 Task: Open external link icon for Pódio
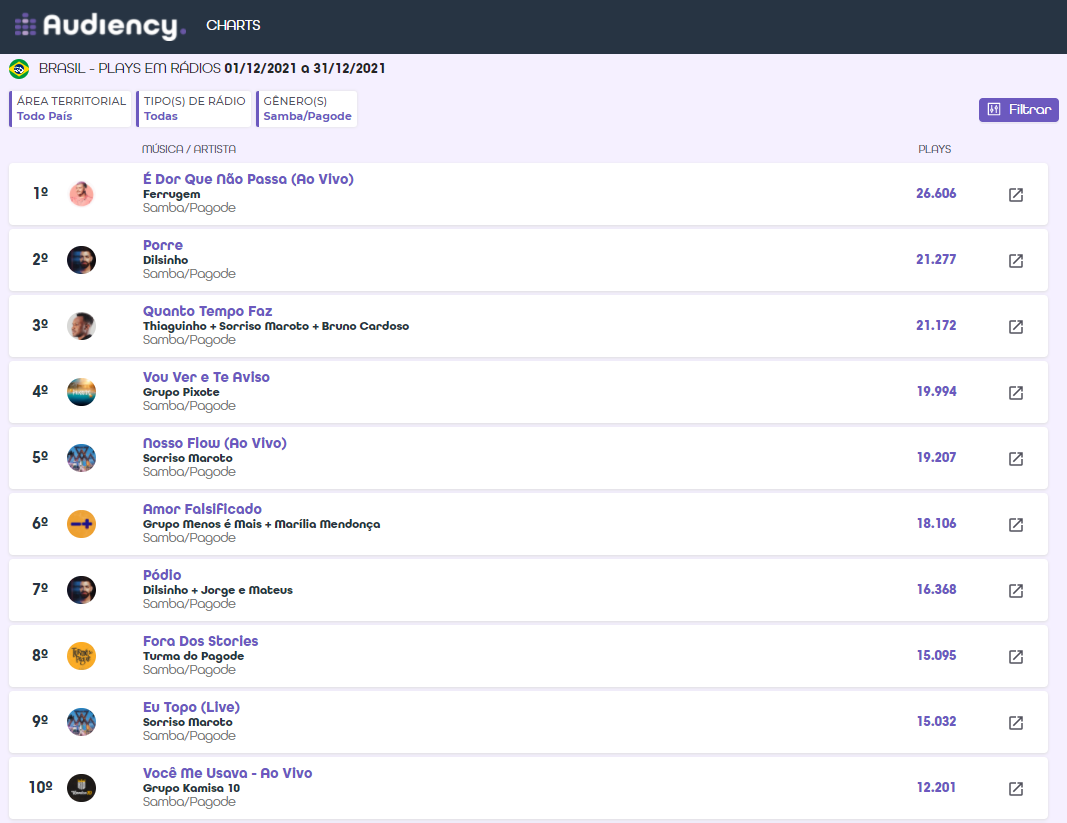pyautogui.click(x=1015, y=591)
